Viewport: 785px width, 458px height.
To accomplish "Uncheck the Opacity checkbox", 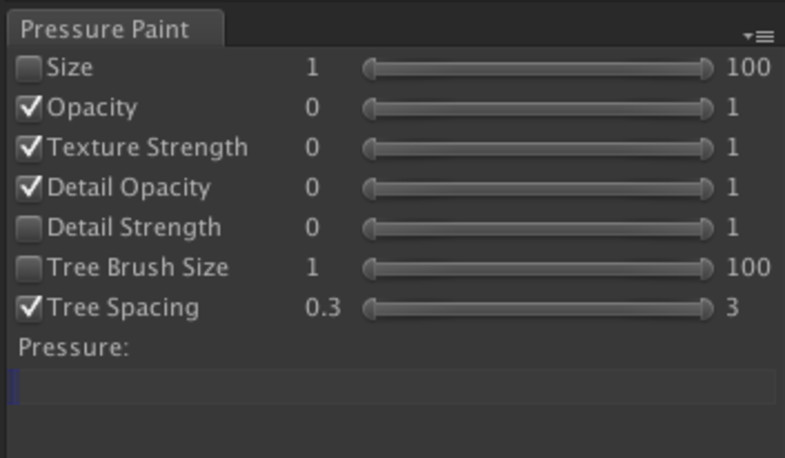I will point(29,108).
